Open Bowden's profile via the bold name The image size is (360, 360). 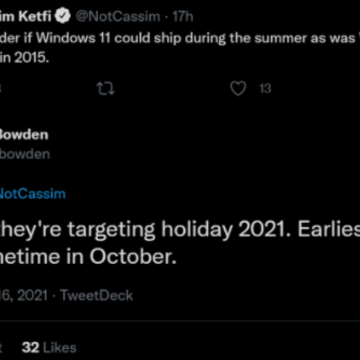pyautogui.click(x=24, y=135)
